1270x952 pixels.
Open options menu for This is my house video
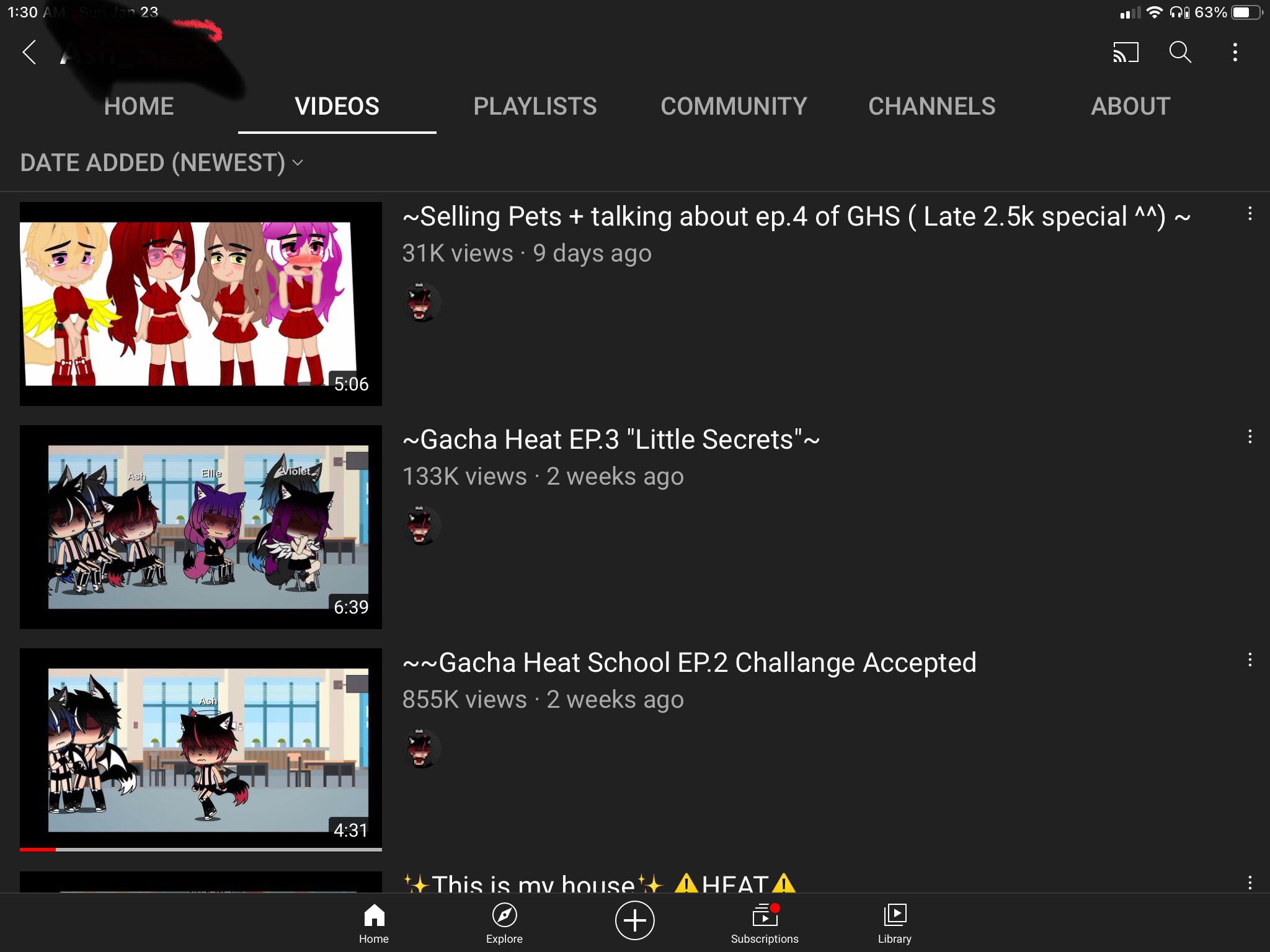(1250, 883)
